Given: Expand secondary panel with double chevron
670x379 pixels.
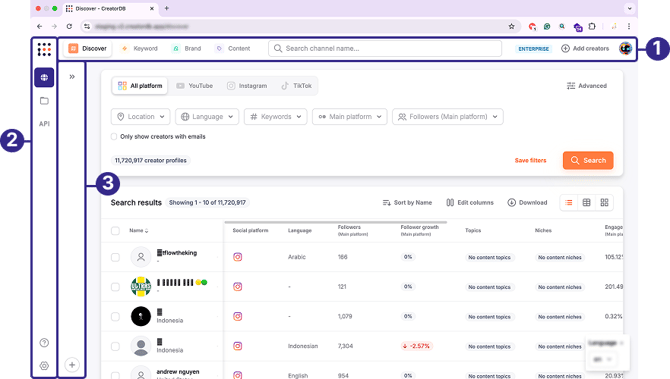Looking at the screenshot, I should pos(72,77).
